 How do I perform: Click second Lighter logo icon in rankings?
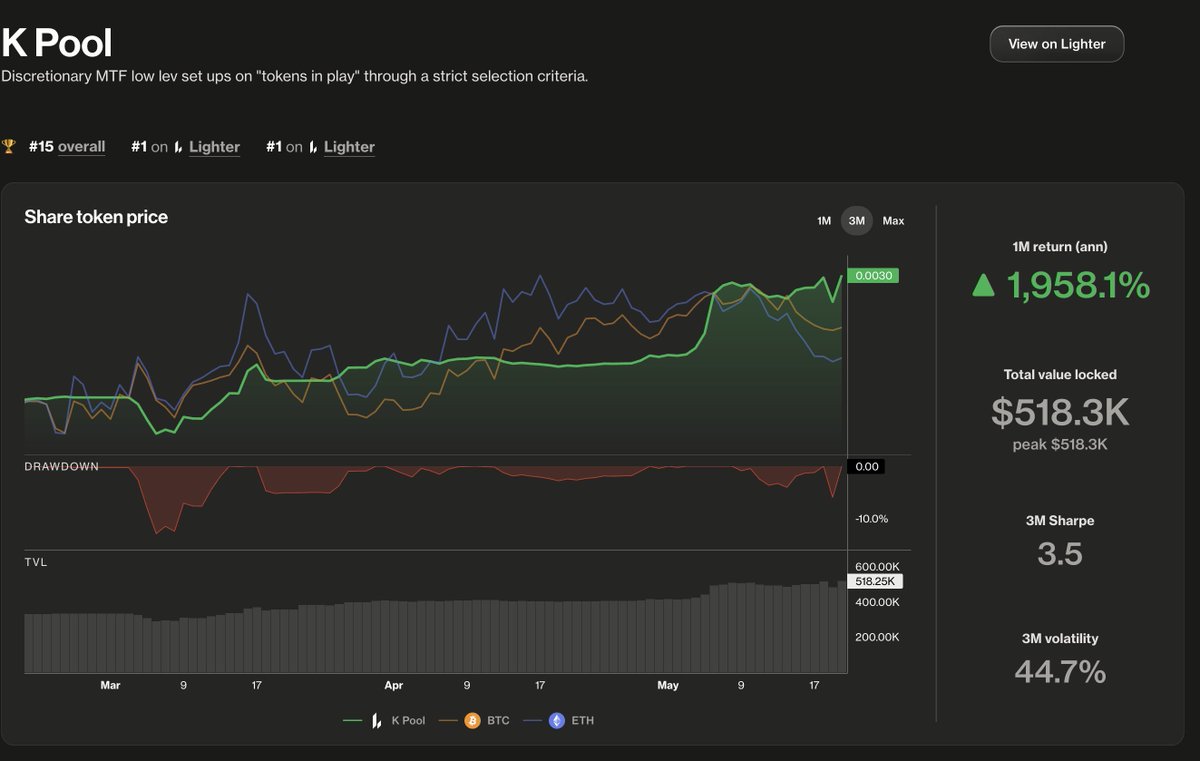[x=313, y=147]
